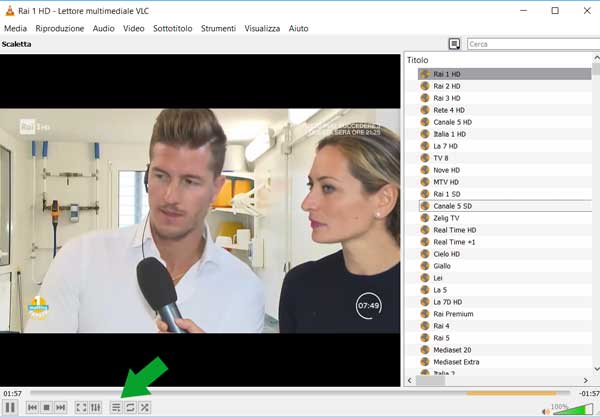Open the Video menu
This screenshot has width=600, height=417.
click(x=134, y=28)
